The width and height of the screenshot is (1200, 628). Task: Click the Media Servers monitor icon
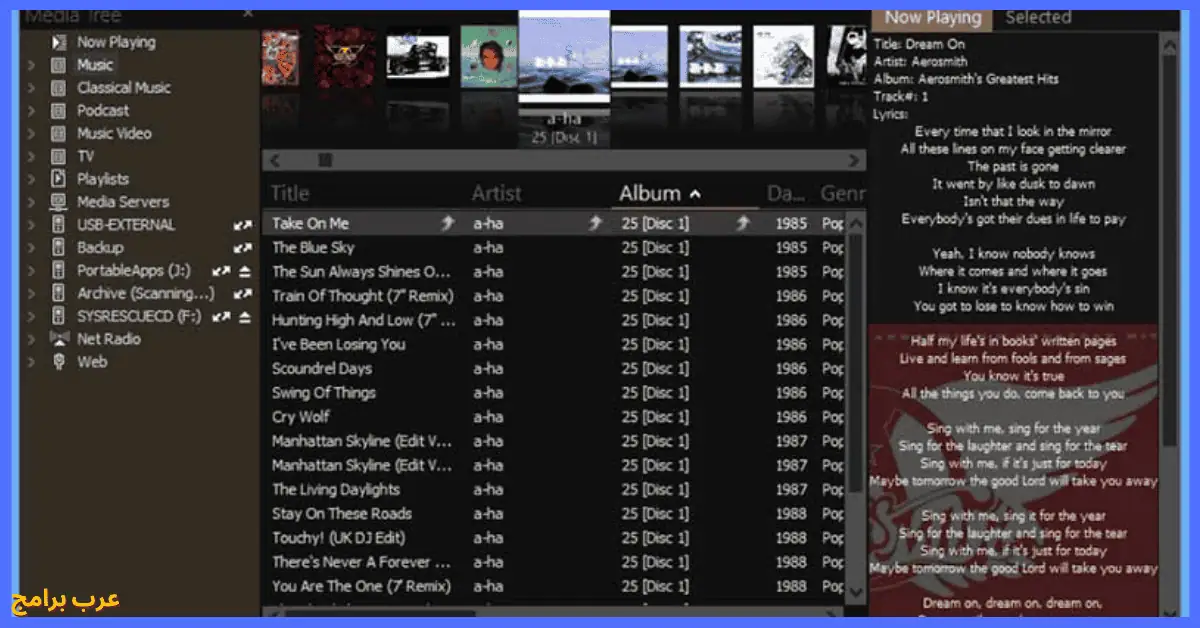(x=59, y=202)
